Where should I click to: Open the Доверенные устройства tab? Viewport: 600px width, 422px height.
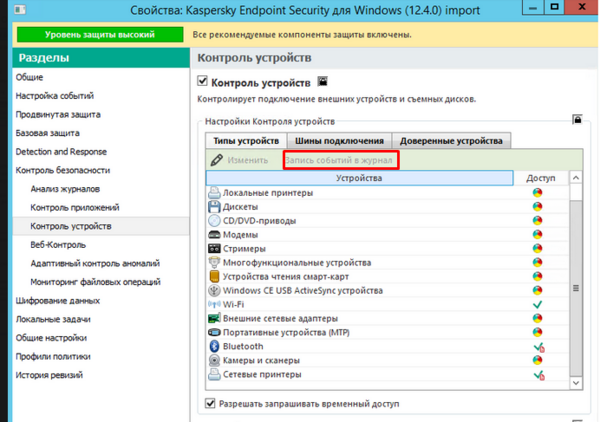click(x=451, y=141)
